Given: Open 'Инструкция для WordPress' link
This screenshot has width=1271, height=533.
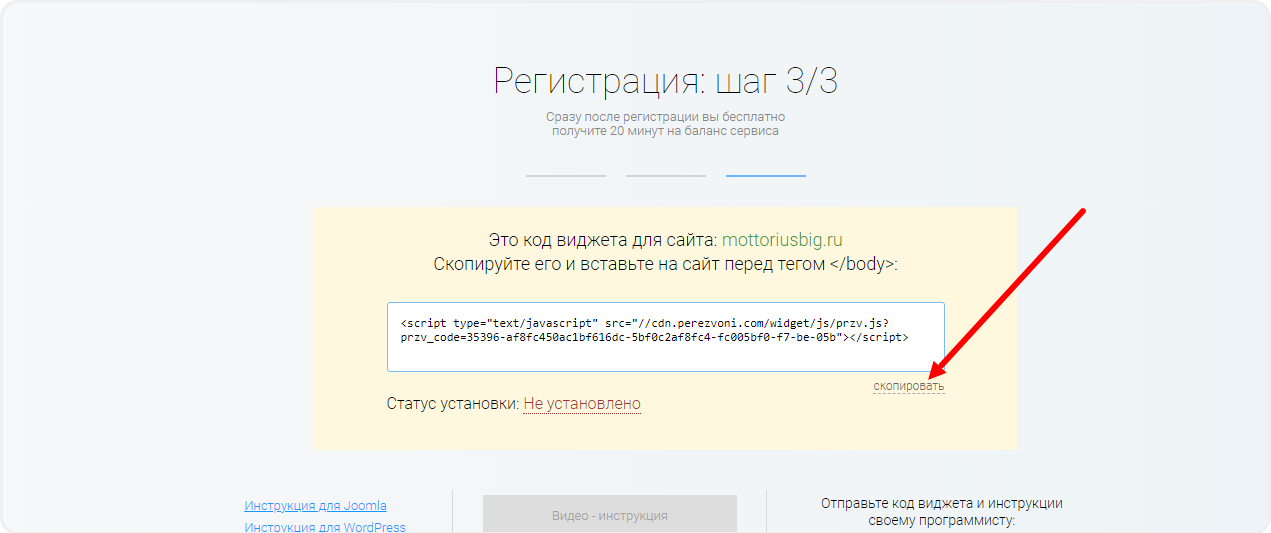Looking at the screenshot, I should click(x=325, y=527).
